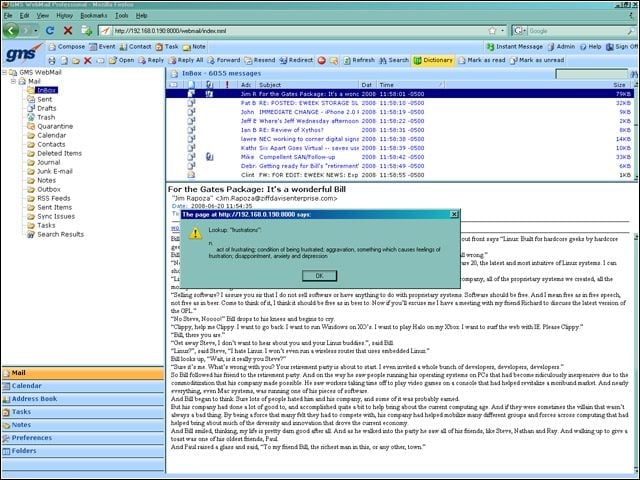Image resolution: width=640 pixels, height=480 pixels.
Task: Forward the selected message
Action: [x=224, y=60]
